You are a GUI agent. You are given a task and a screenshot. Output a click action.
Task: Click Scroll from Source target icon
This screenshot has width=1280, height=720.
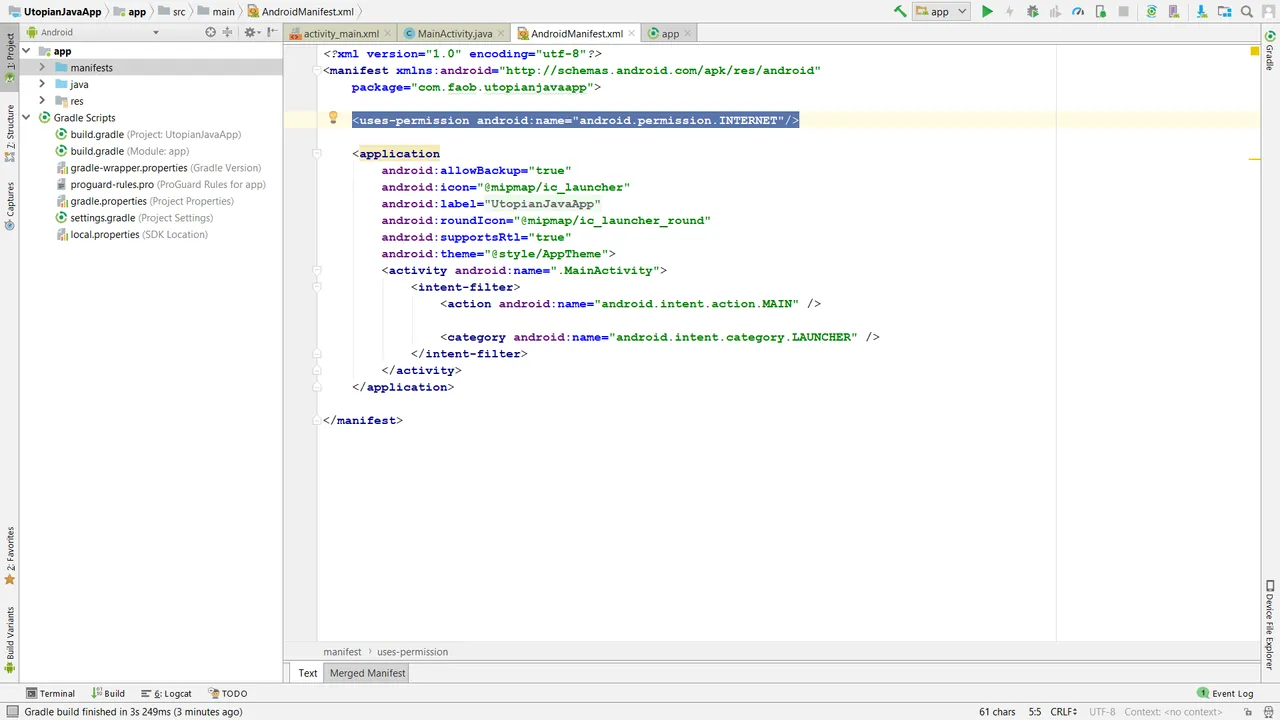(210, 32)
